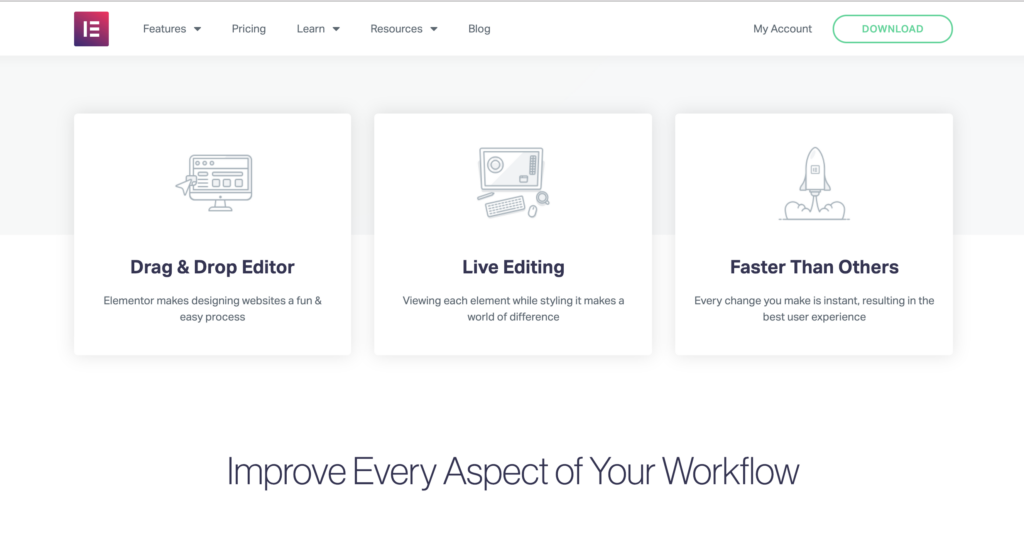Go to the Pricing page
The width and height of the screenshot is (1024, 546).
click(x=249, y=29)
